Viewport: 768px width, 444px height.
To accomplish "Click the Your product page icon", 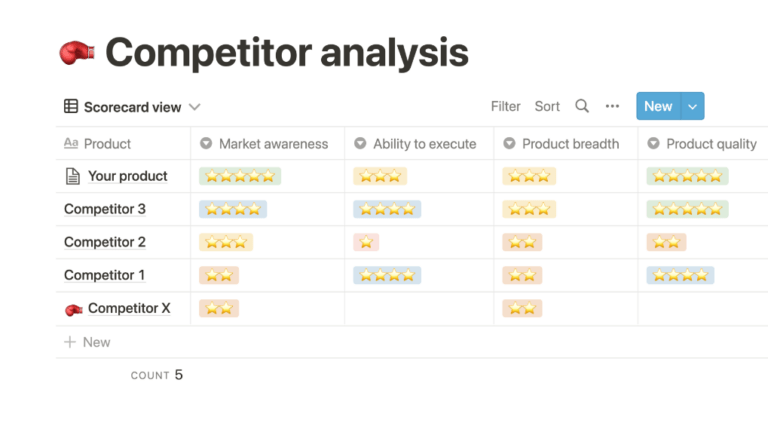I will point(72,177).
